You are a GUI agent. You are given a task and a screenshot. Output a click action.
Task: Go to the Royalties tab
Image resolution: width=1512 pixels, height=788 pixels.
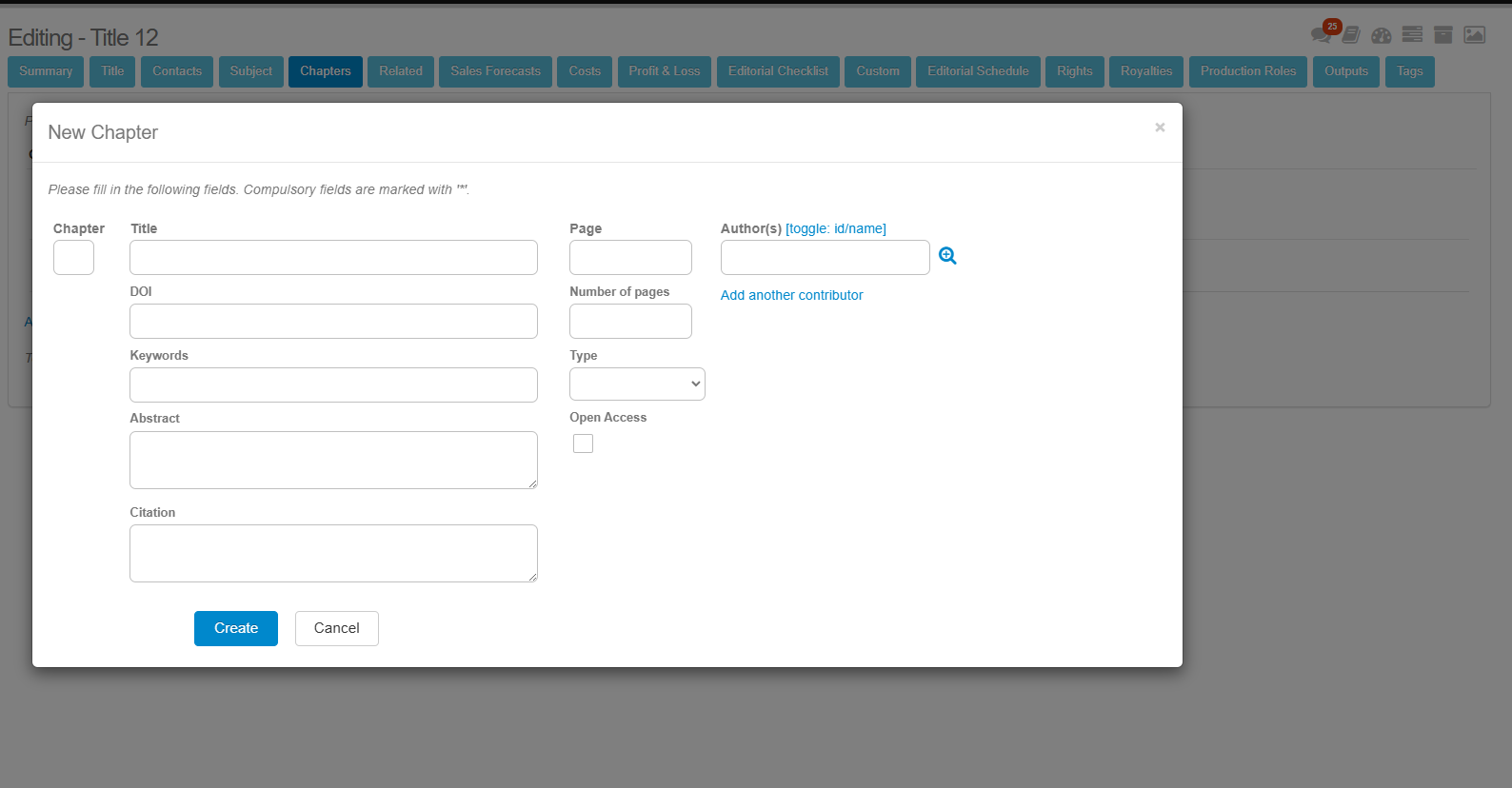click(1145, 71)
